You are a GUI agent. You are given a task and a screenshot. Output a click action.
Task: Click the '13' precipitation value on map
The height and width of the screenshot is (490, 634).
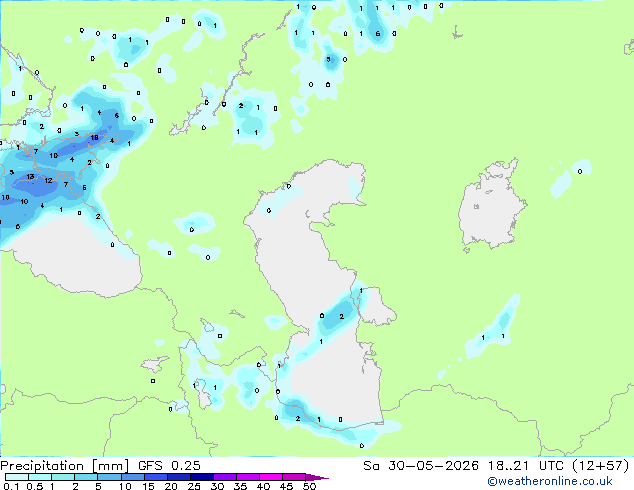pos(30,177)
